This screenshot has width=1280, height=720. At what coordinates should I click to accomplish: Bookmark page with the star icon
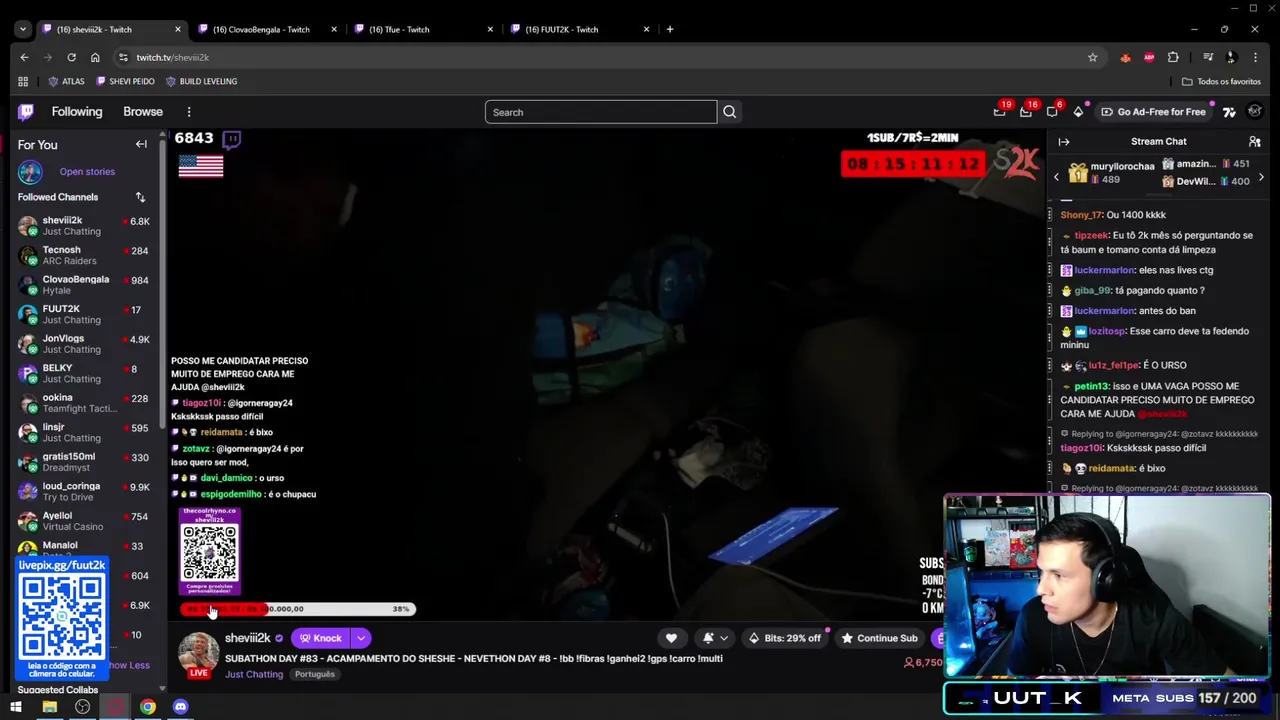pos(1092,57)
